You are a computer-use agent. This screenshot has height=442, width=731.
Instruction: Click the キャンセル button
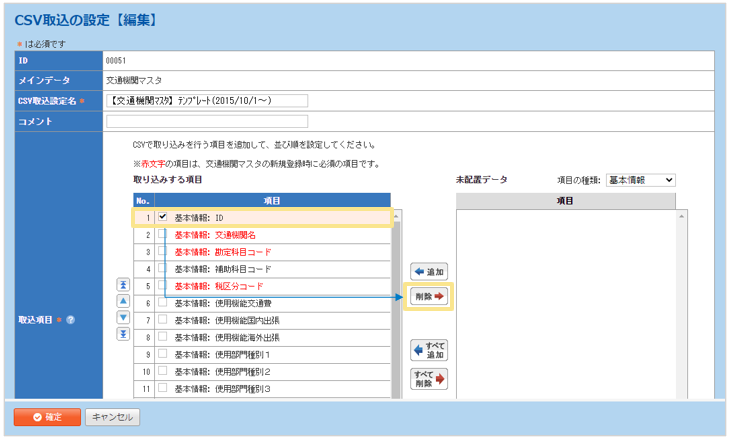112,417
